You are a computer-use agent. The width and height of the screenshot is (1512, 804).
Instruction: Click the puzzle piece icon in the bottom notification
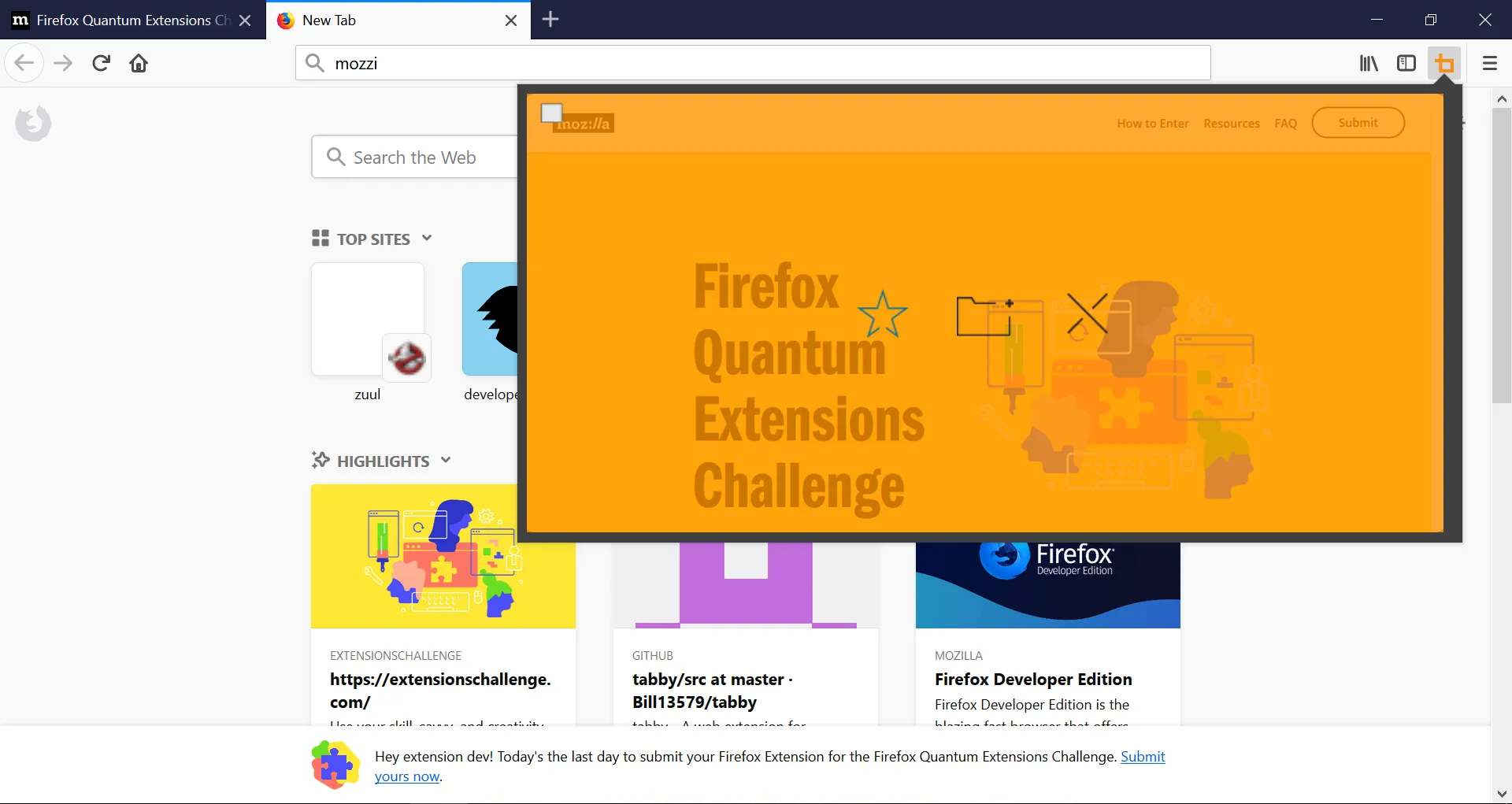(335, 764)
